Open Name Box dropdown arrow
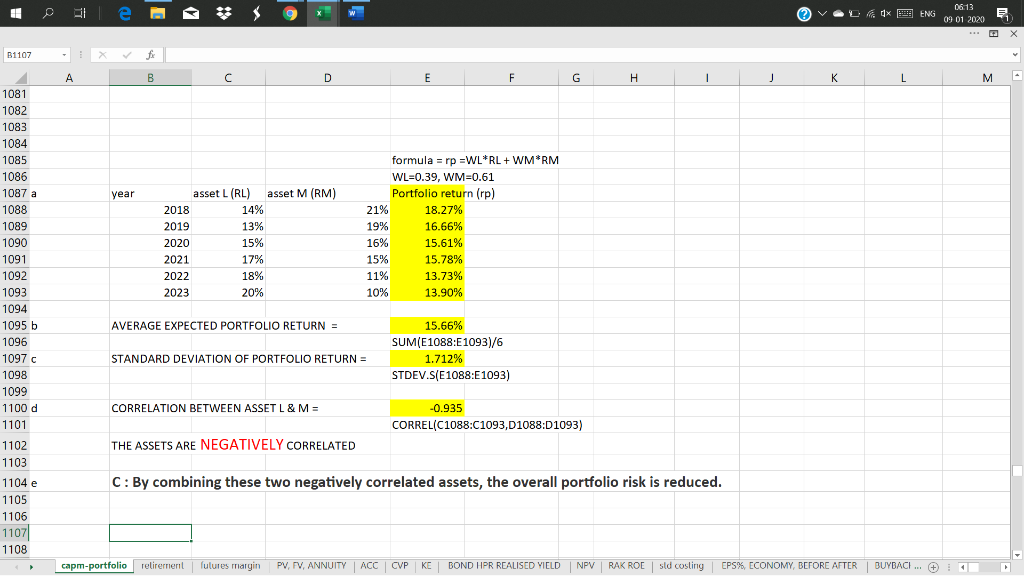Viewport: 1024px width, 576px height. [x=64, y=55]
